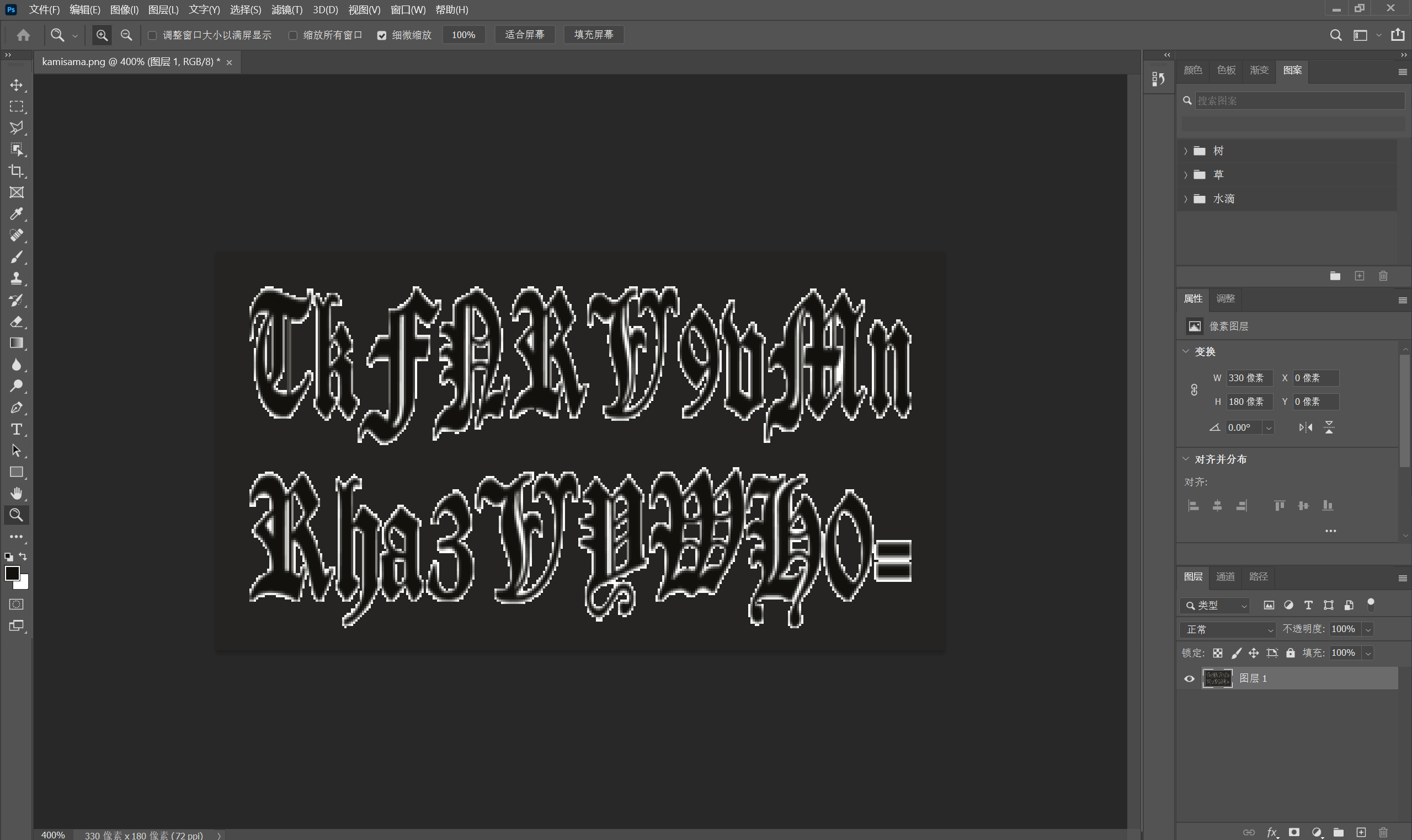Open the 文件(F) menu
The width and height of the screenshot is (1412, 840).
(44, 9)
